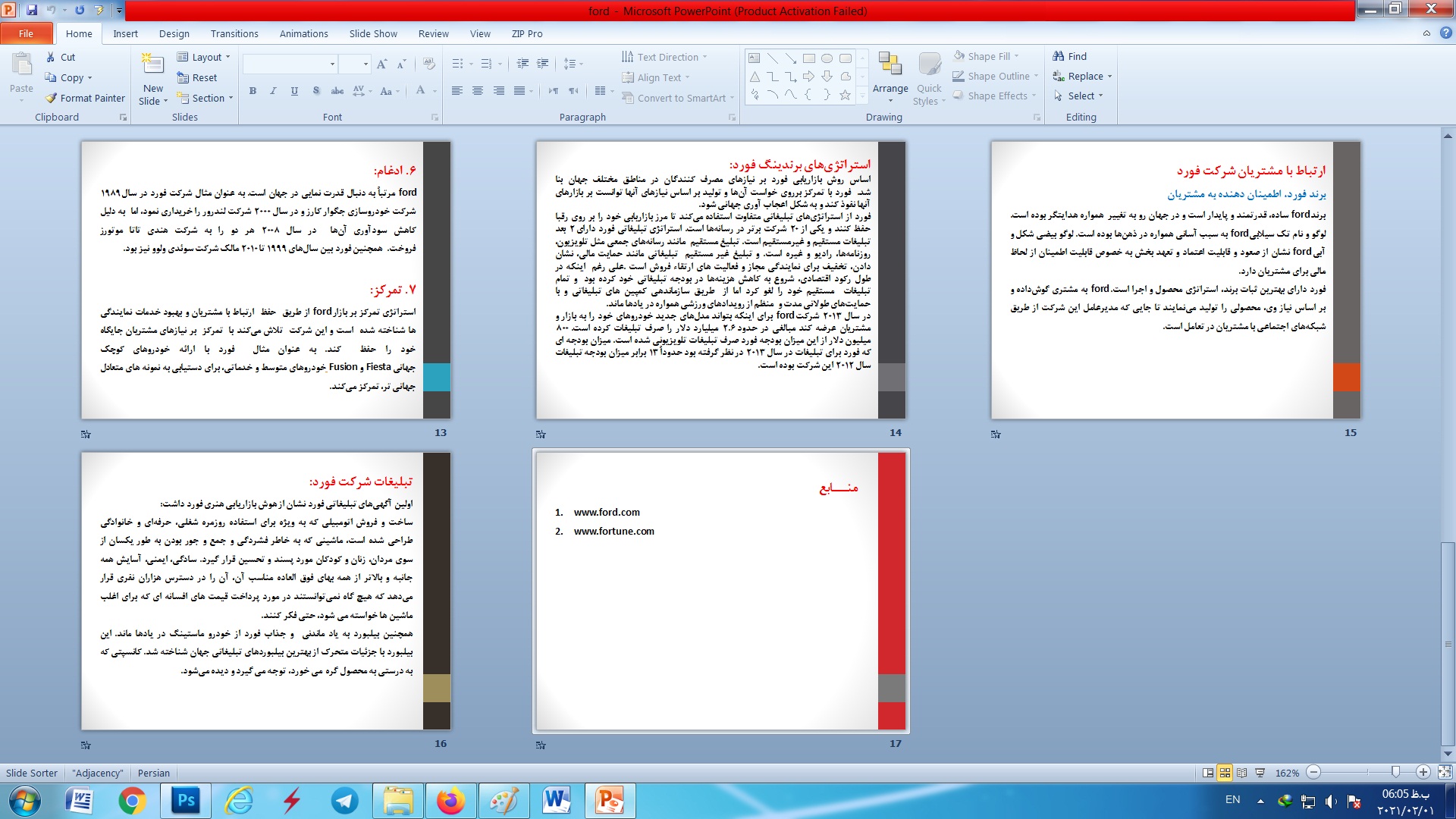
Task: Open the font size combo box
Action: (354, 64)
